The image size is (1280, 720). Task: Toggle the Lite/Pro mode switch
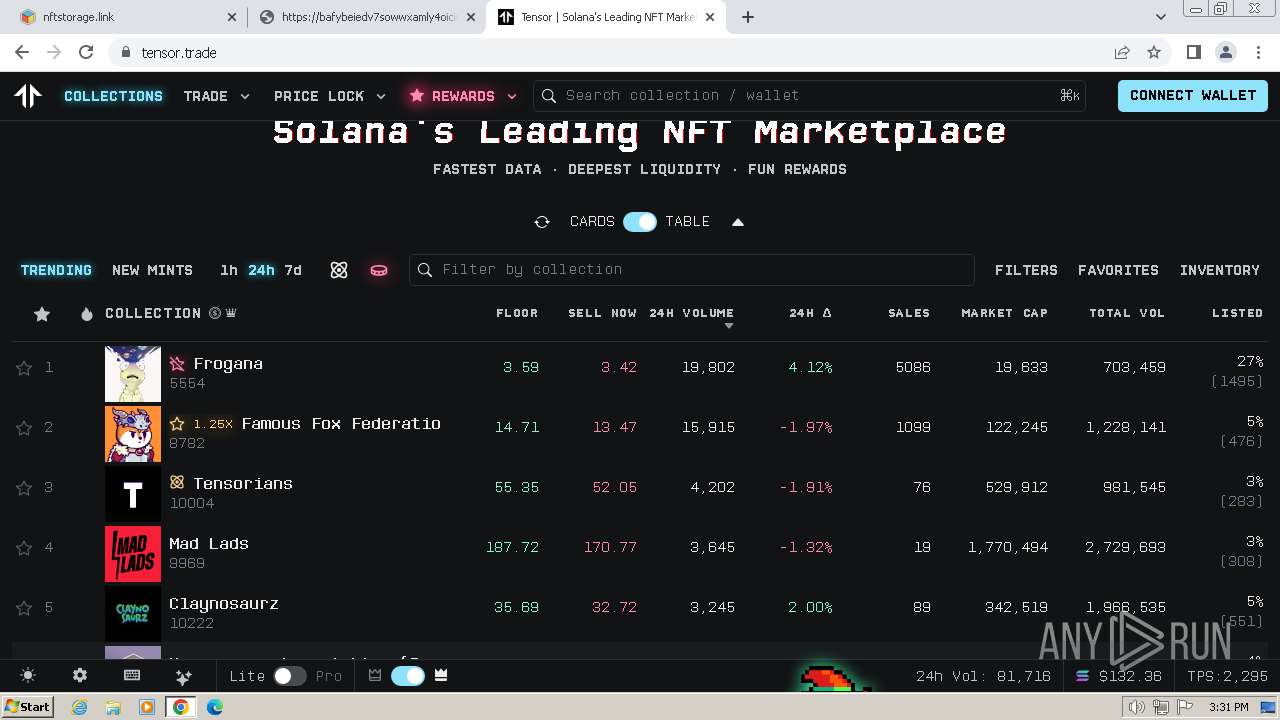[x=290, y=676]
